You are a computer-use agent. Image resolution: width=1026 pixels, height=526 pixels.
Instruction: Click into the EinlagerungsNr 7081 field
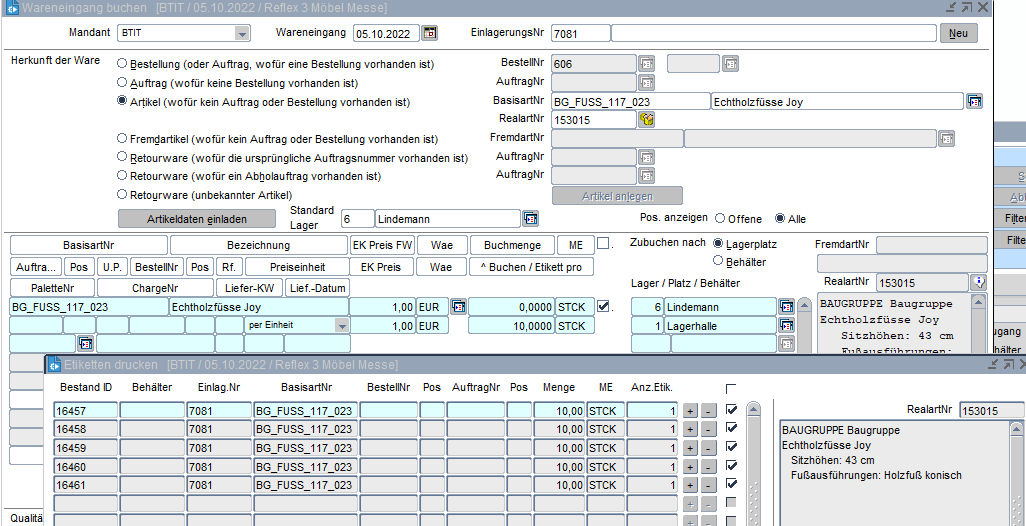(x=580, y=33)
